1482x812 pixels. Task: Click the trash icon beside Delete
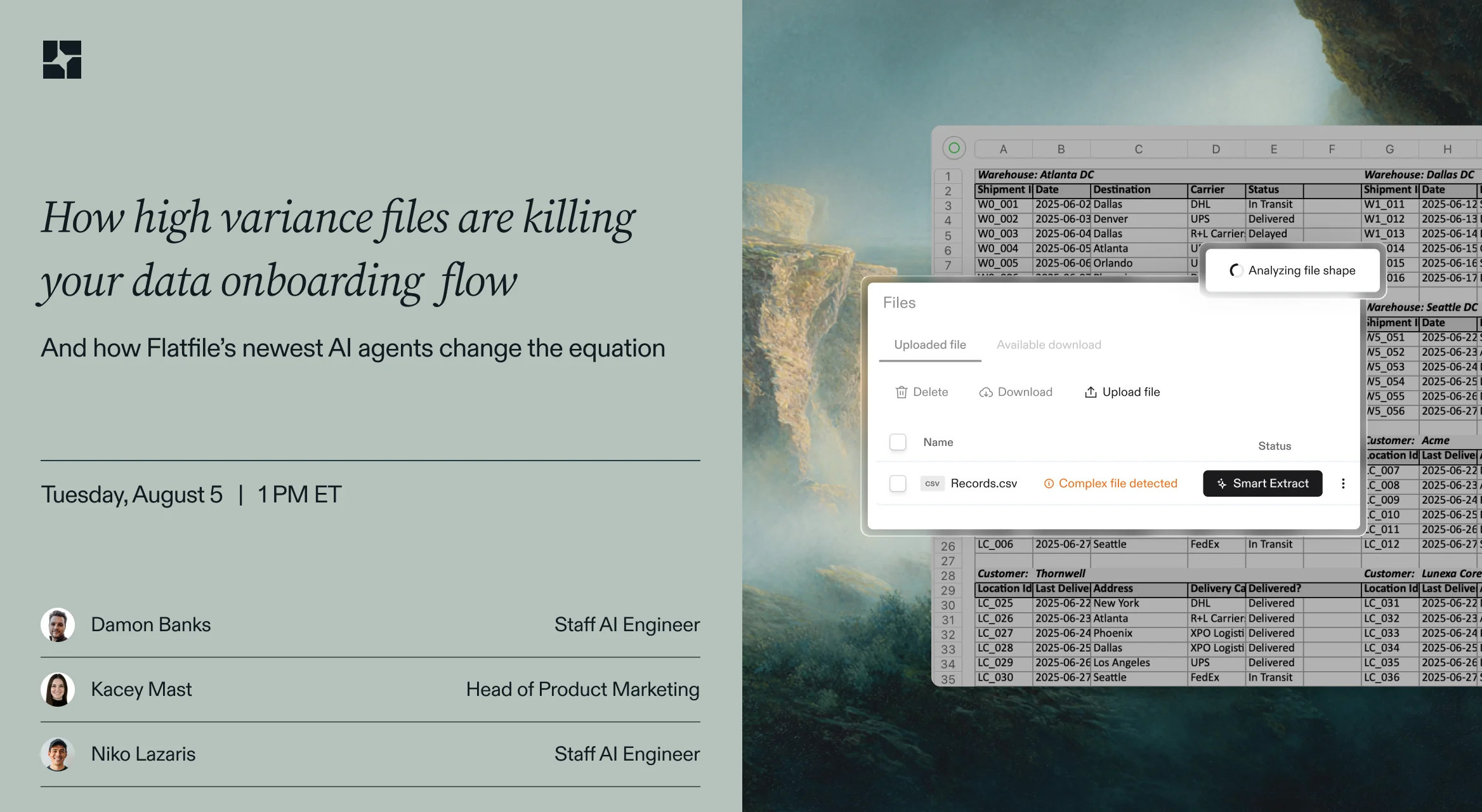coord(901,392)
